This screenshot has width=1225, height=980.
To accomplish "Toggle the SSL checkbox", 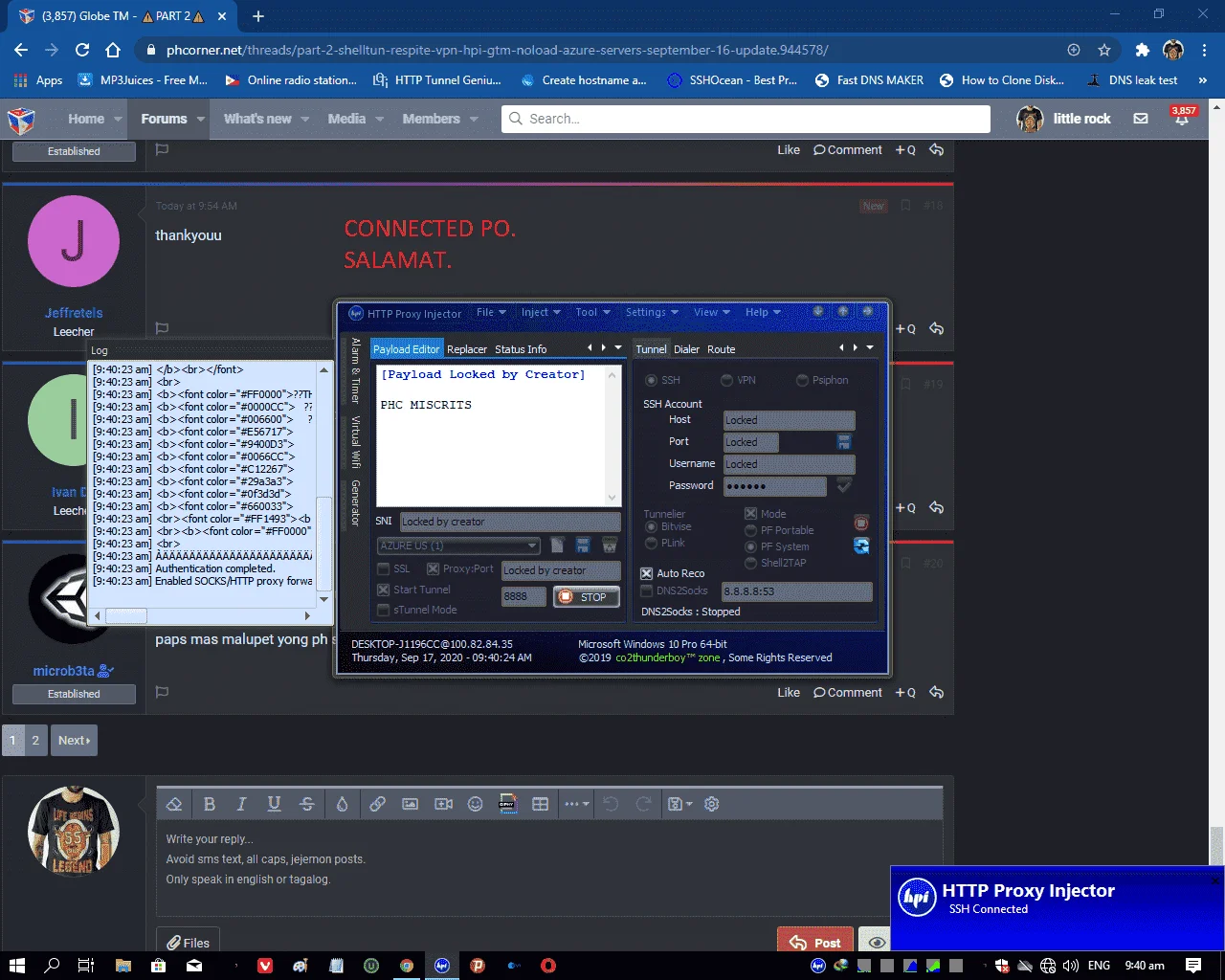I will [x=384, y=568].
